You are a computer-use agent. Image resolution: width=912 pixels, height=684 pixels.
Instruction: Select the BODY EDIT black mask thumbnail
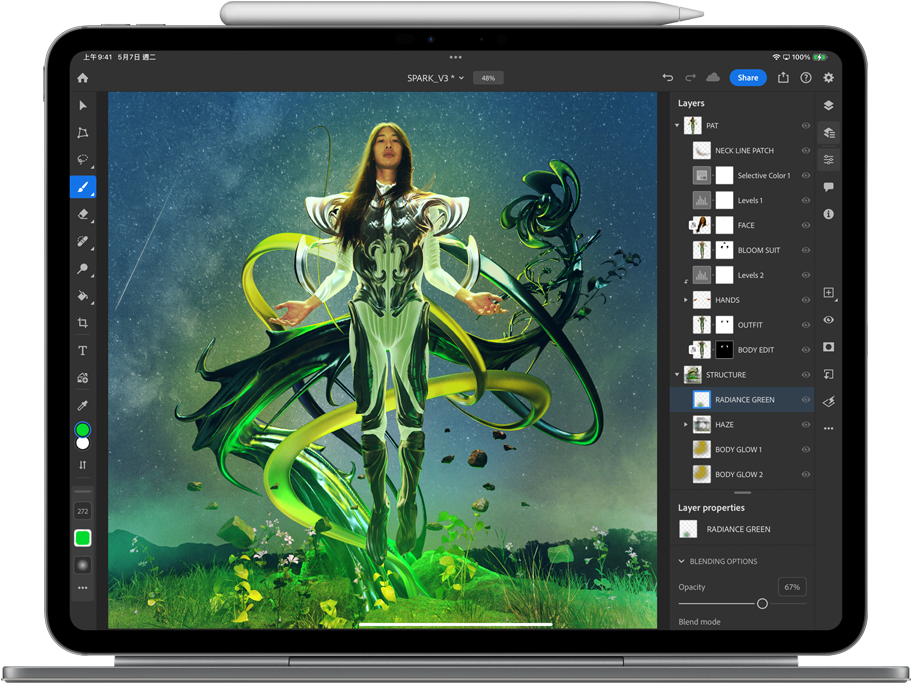tap(724, 350)
